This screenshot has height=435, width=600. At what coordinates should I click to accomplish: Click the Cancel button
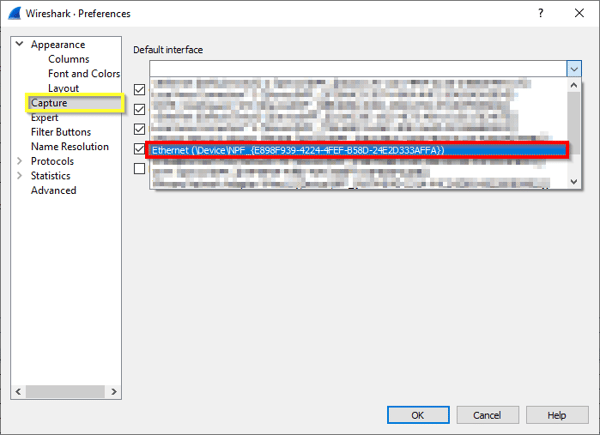(487, 415)
